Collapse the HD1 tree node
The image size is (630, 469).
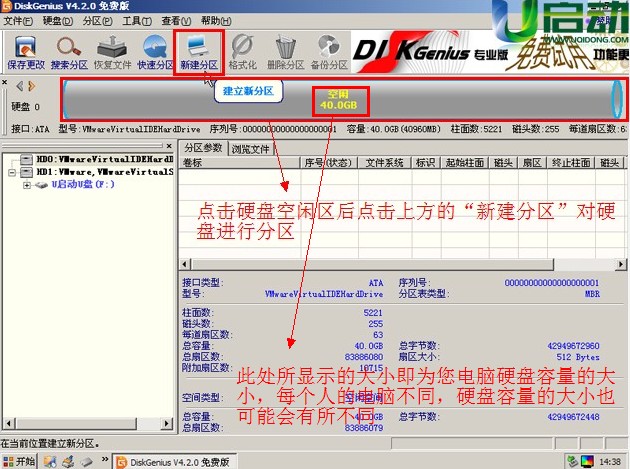pos(12,172)
